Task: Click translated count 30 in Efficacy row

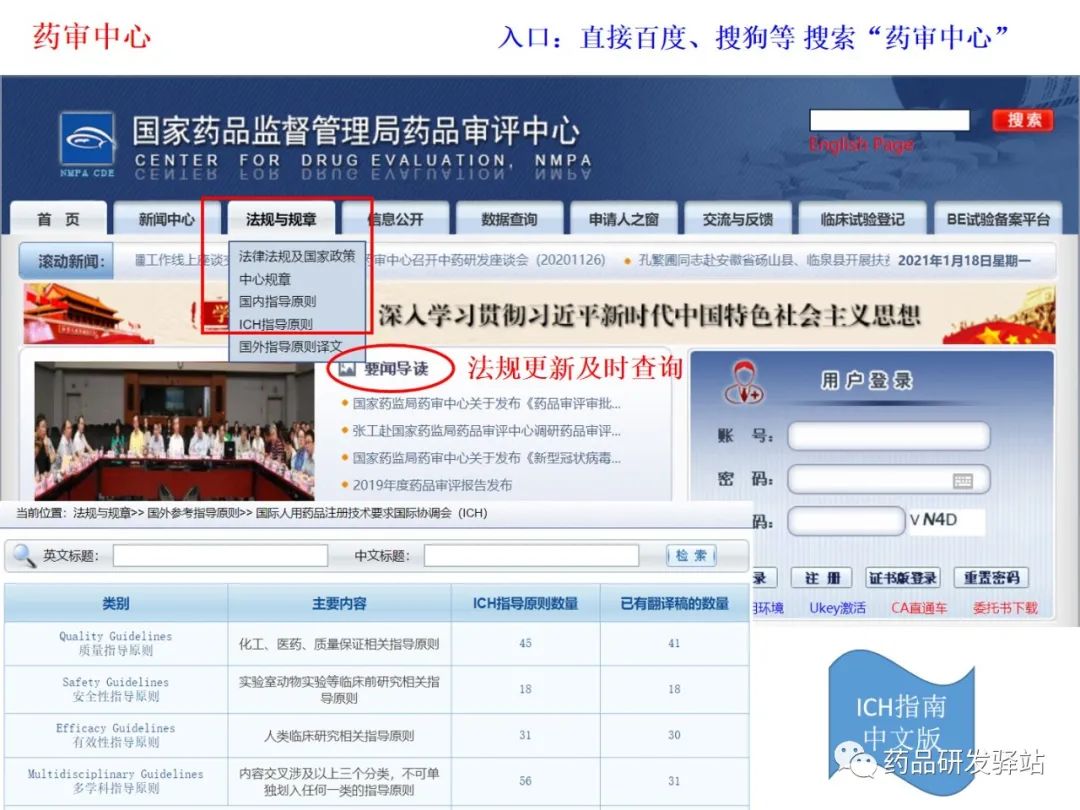Action: [x=674, y=735]
